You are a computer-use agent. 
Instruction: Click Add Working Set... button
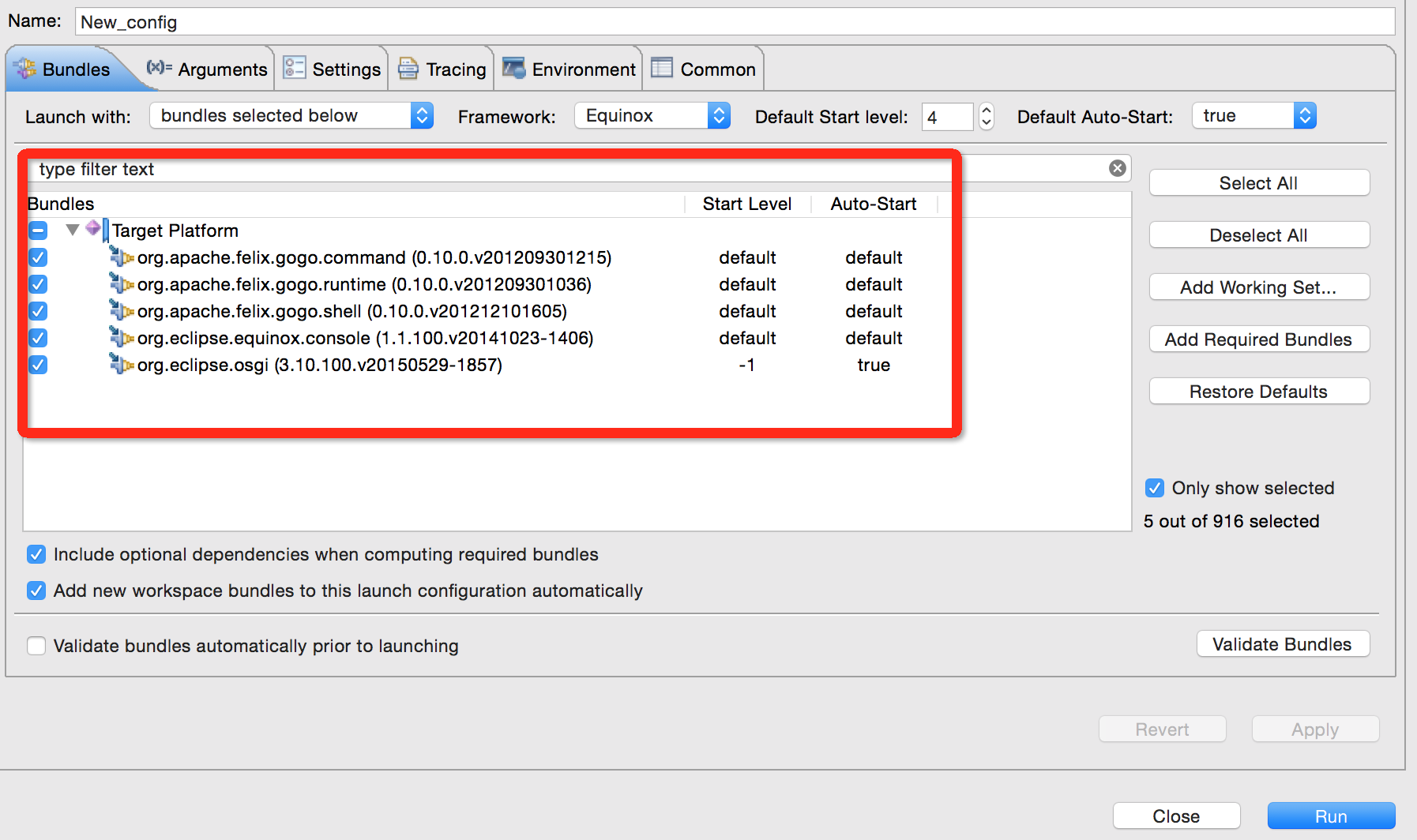[1259, 287]
